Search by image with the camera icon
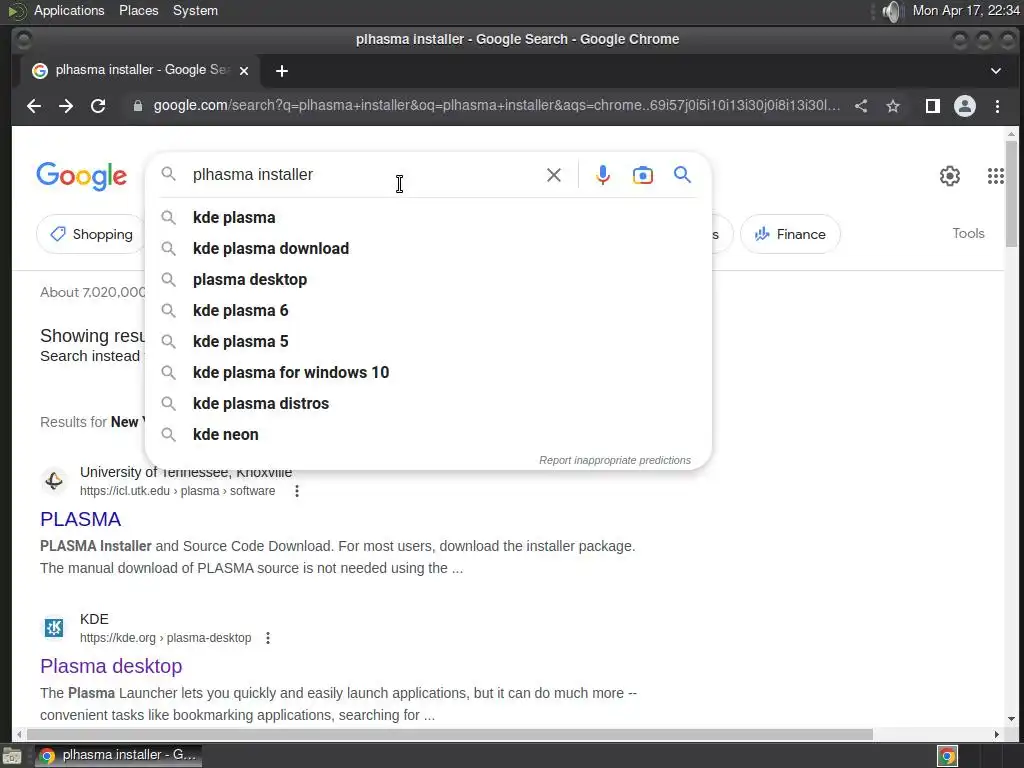This screenshot has height=768, width=1024. [643, 175]
